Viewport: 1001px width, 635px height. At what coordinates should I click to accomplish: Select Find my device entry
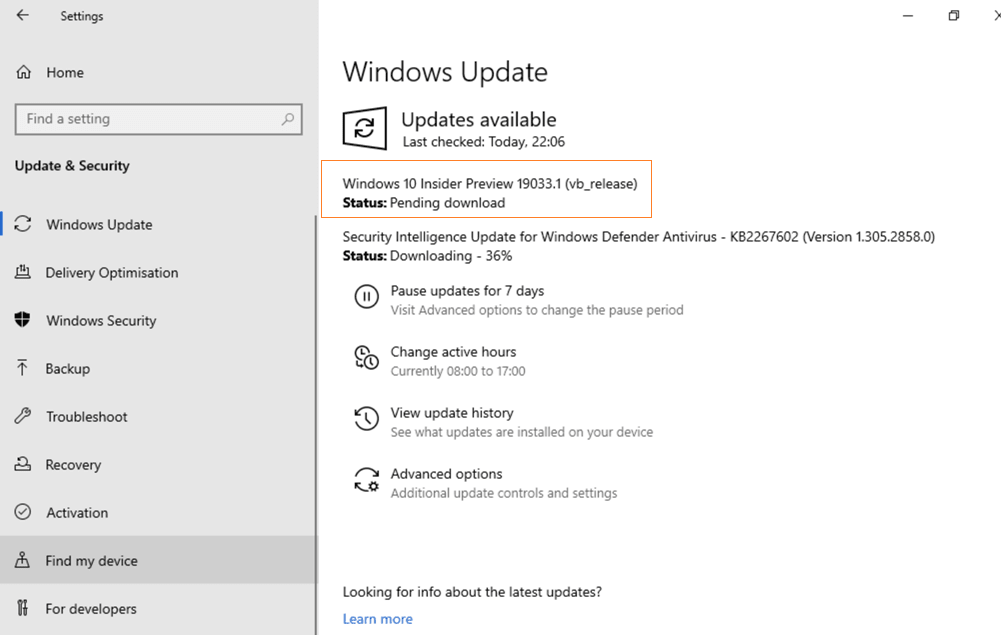[158, 560]
